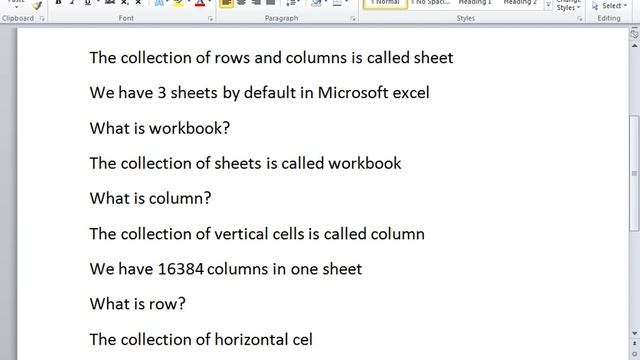Go to previous page double-arrow button
This screenshot has width=640, height=360.
coord(634,344)
